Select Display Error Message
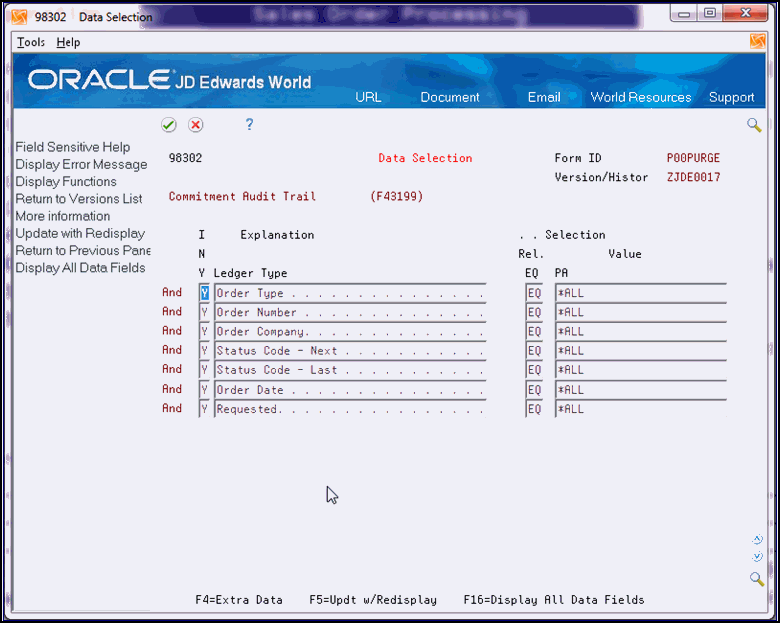The width and height of the screenshot is (780, 623). [81, 164]
